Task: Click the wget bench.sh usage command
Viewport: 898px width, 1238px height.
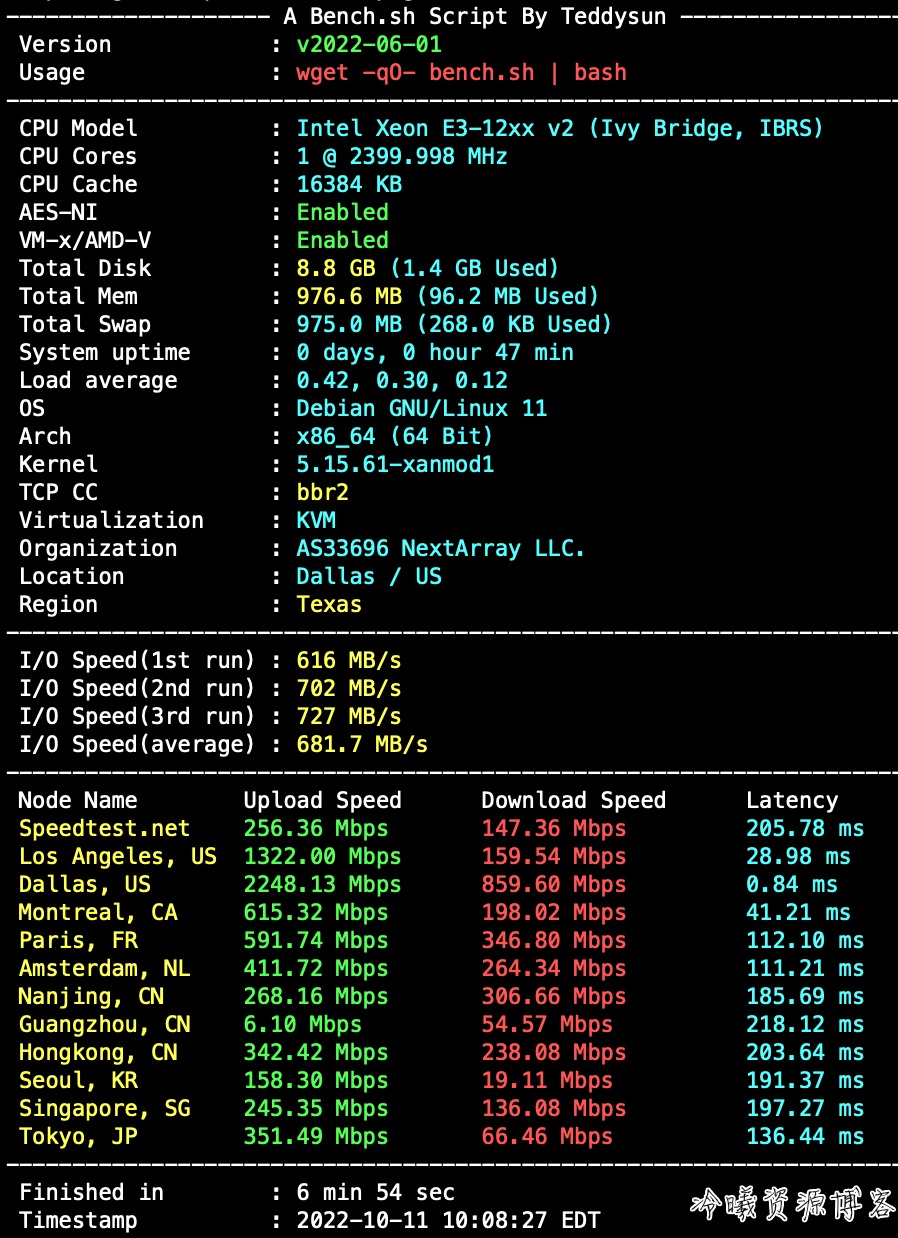Action: (x=461, y=73)
